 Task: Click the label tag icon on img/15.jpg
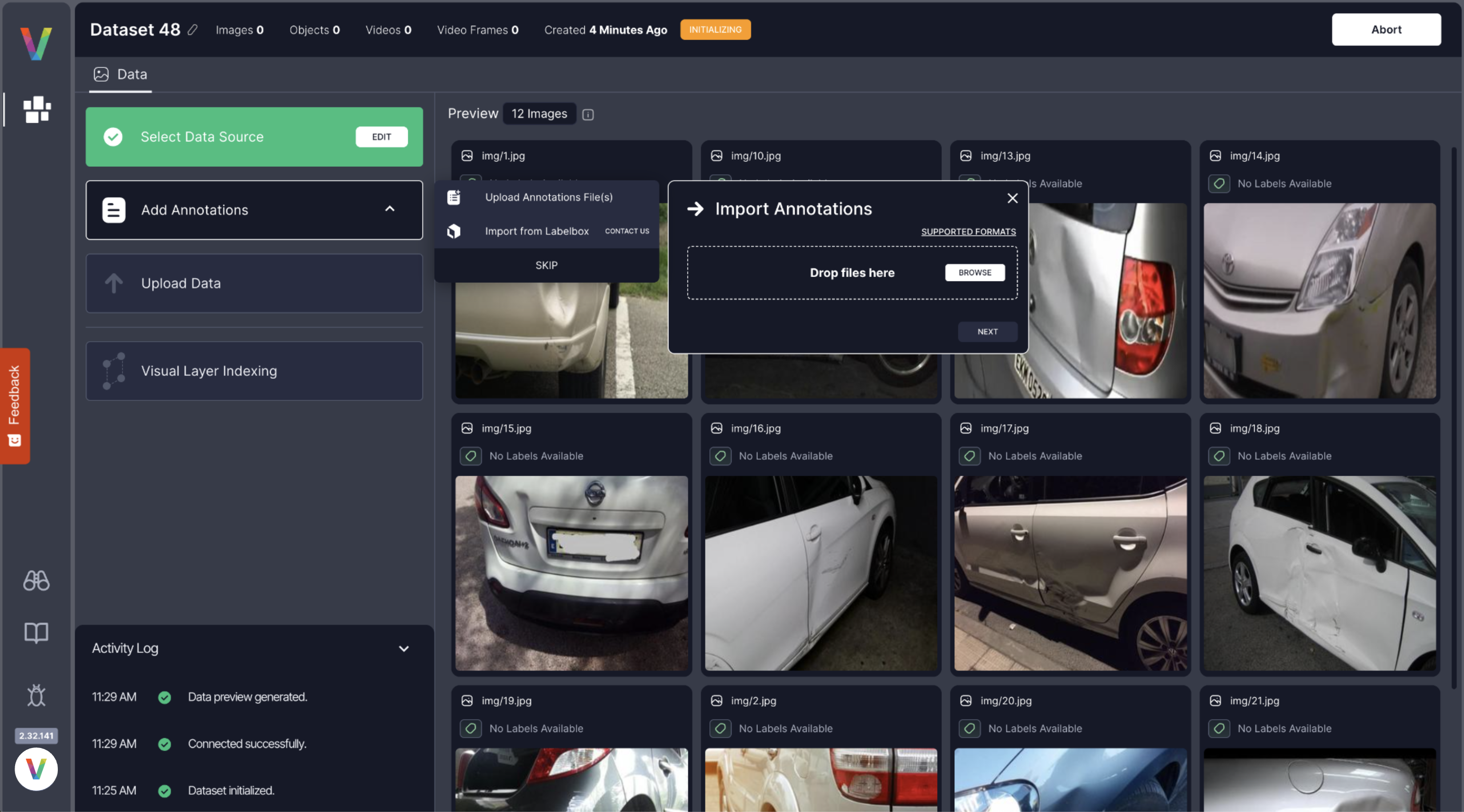pyautogui.click(x=471, y=456)
